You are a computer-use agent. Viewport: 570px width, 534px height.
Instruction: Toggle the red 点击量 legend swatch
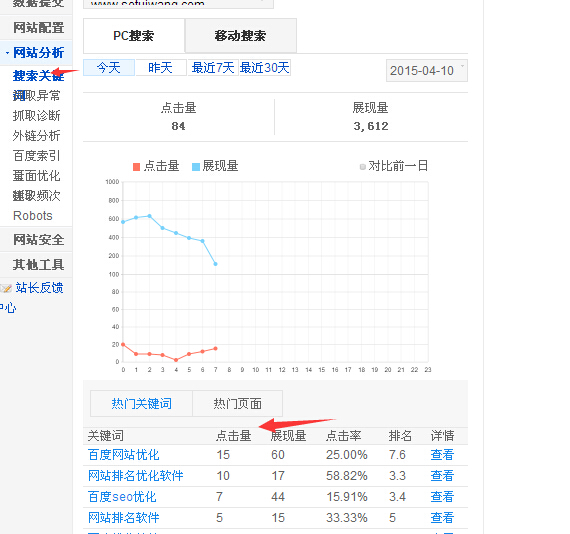coord(137,167)
